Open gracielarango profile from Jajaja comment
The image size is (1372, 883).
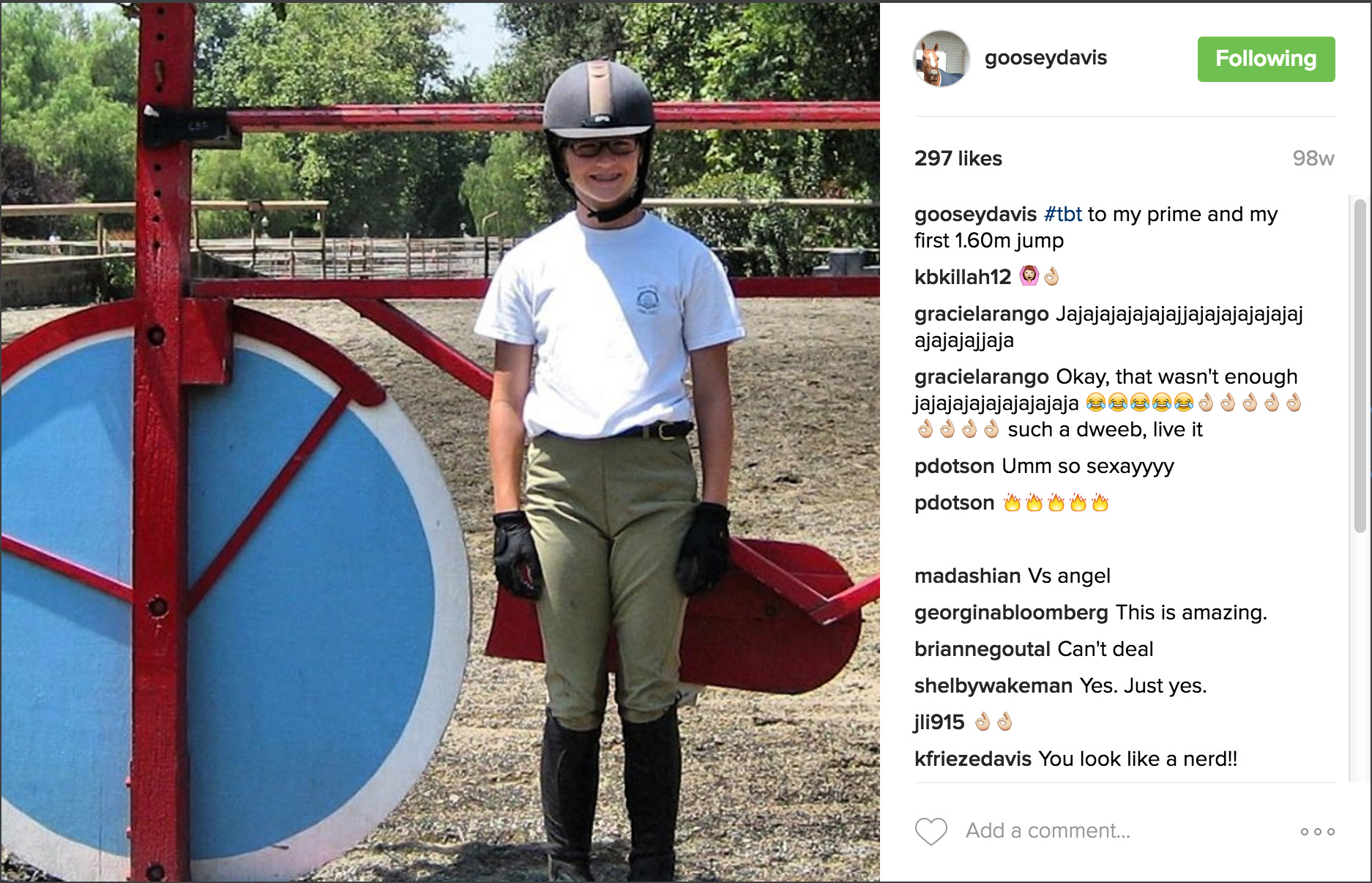coord(982,314)
